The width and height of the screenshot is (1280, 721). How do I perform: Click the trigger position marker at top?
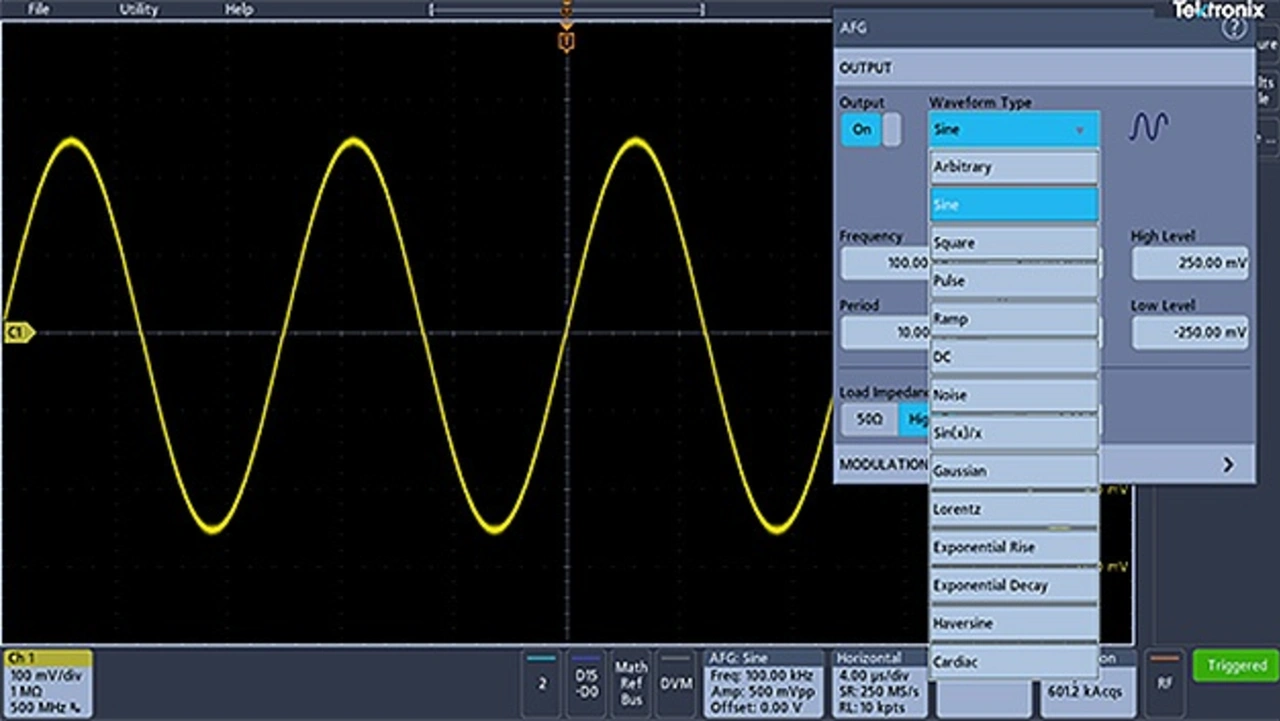click(567, 42)
